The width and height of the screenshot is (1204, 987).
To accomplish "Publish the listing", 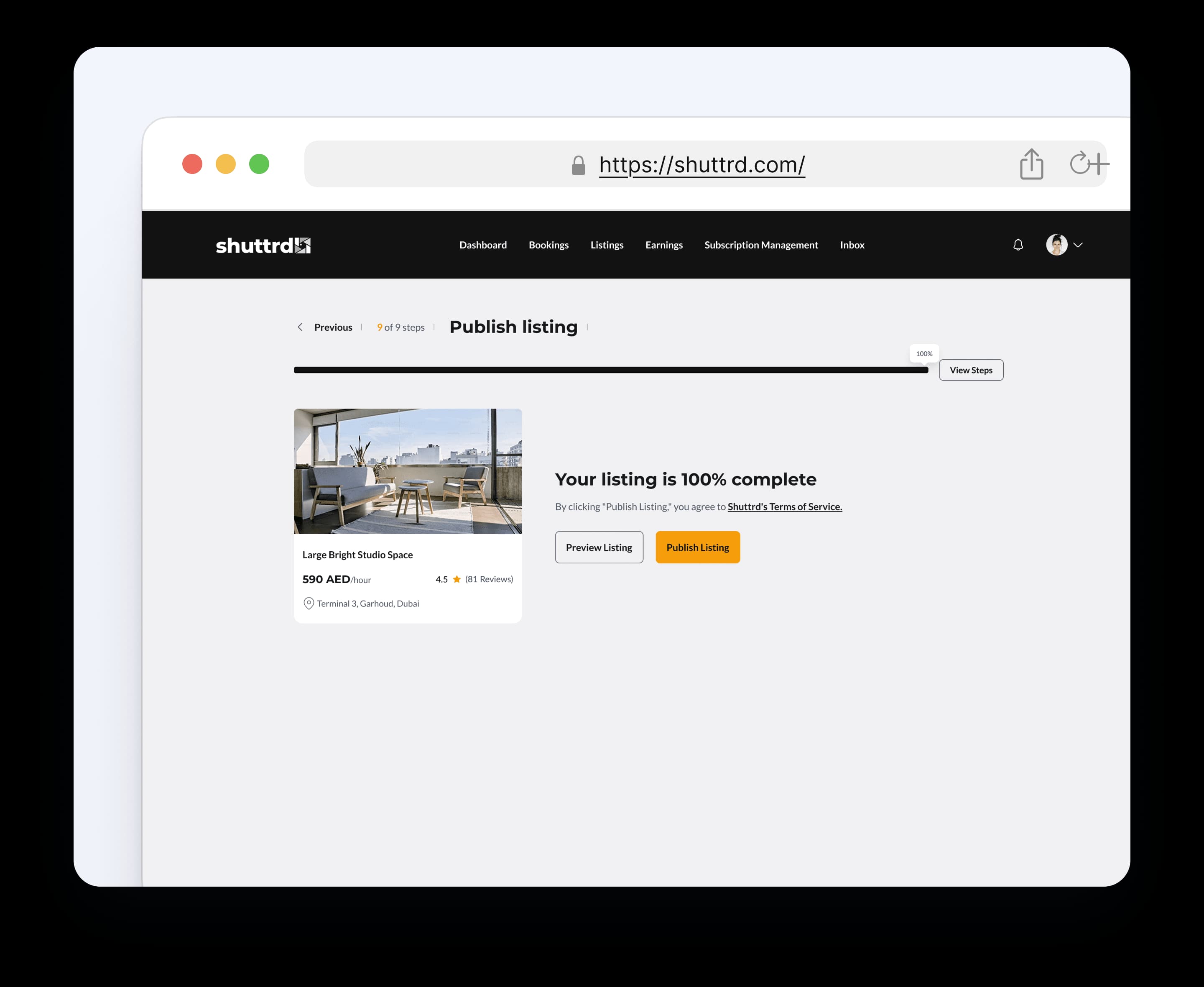I will (x=697, y=547).
